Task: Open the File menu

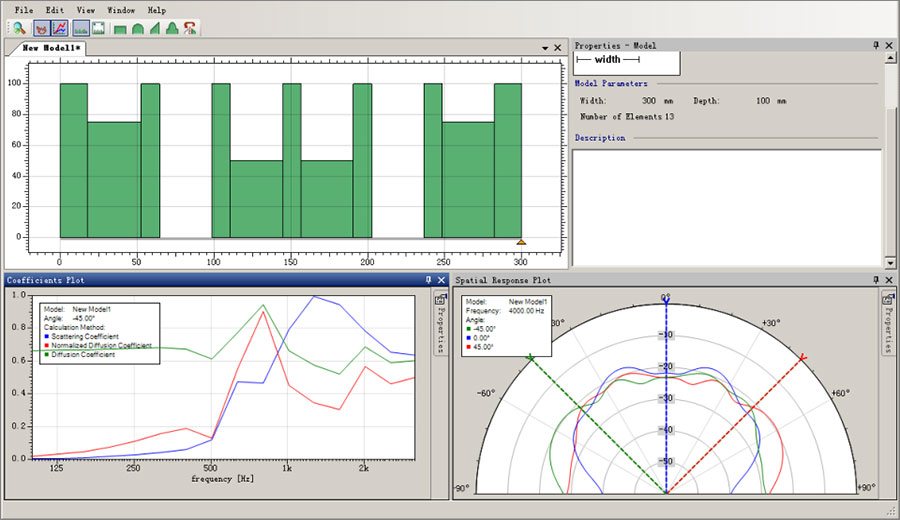Action: point(24,10)
